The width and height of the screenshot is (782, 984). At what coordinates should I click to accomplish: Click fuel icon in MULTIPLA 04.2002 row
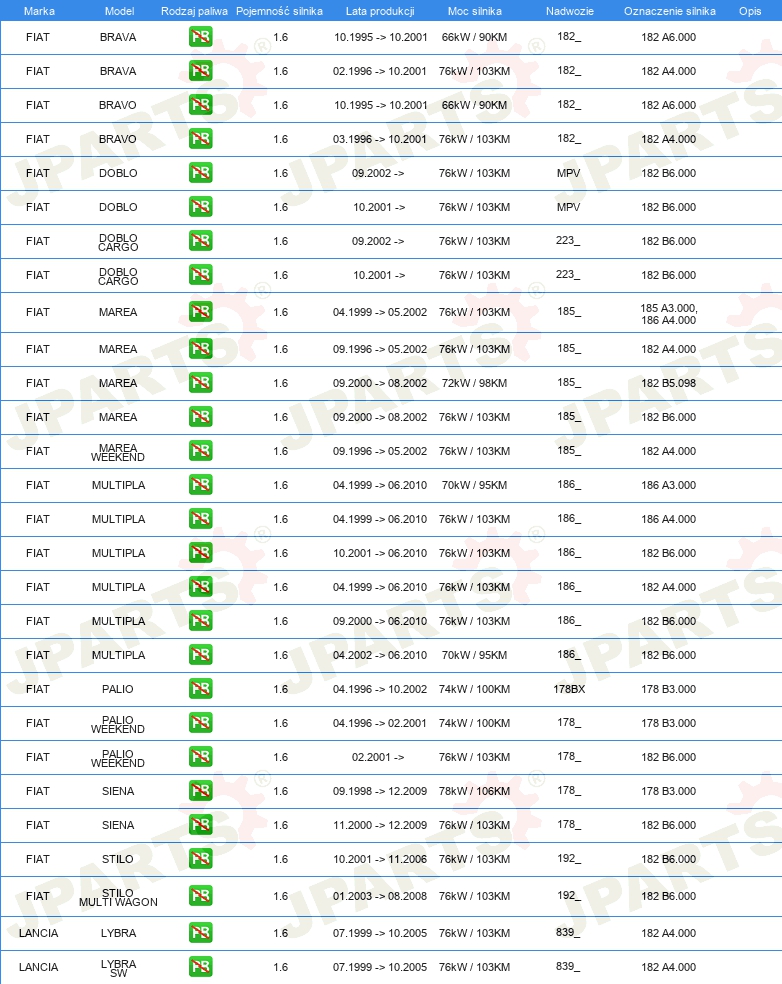pyautogui.click(x=201, y=655)
